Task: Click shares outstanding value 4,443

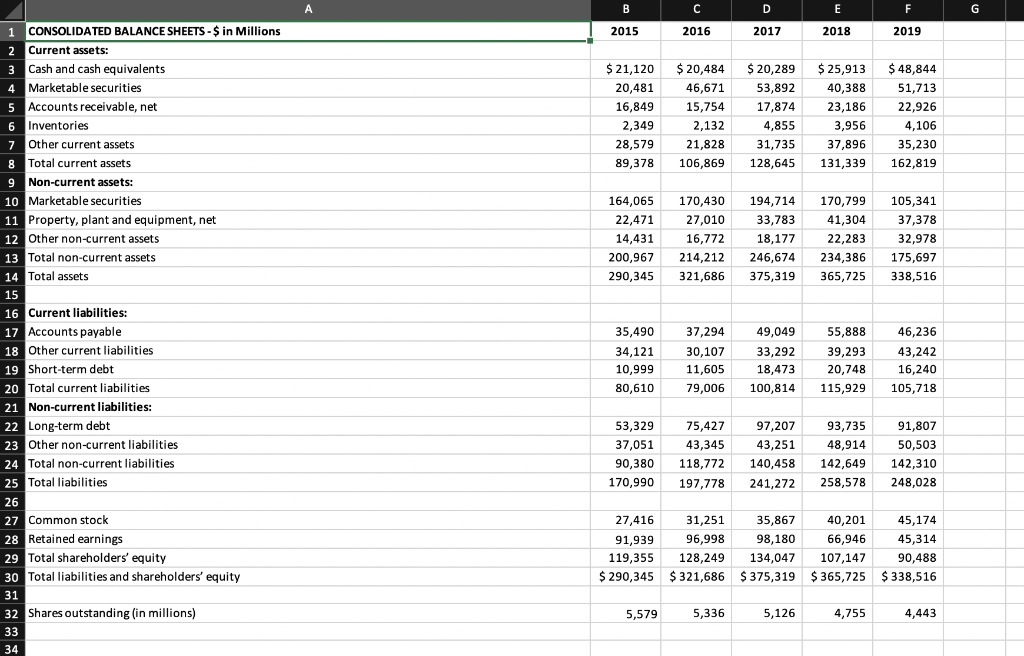Action: click(x=908, y=614)
